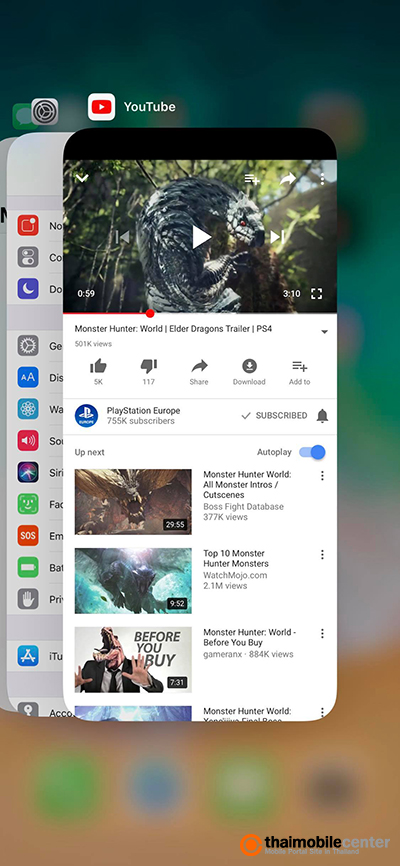Click the Up next label
The height and width of the screenshot is (866, 400).
coord(90,452)
